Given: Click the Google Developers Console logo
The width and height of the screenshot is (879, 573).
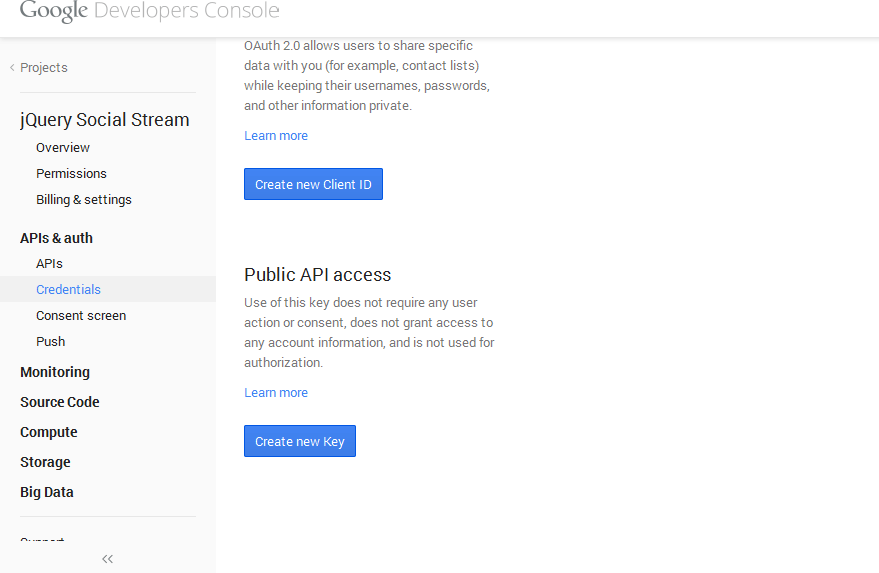Looking at the screenshot, I should (x=150, y=11).
